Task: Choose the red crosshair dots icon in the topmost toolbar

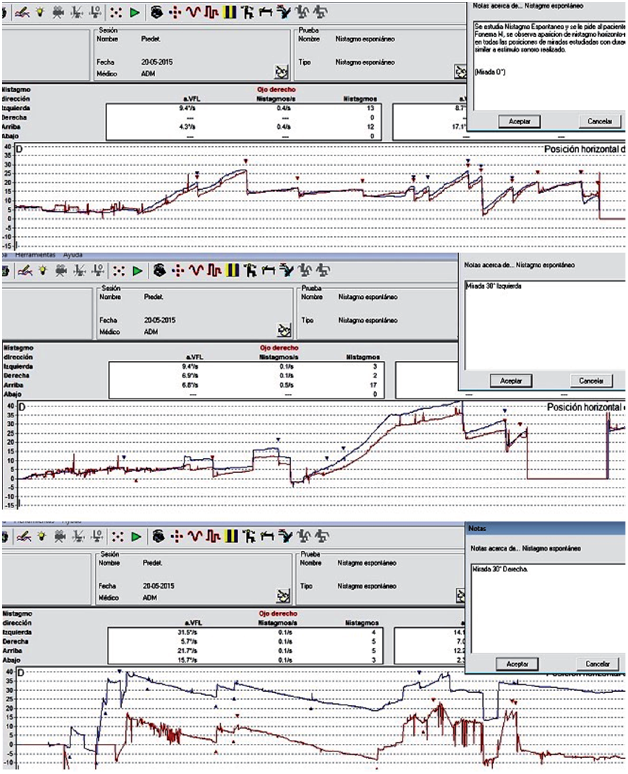Action: coord(175,12)
